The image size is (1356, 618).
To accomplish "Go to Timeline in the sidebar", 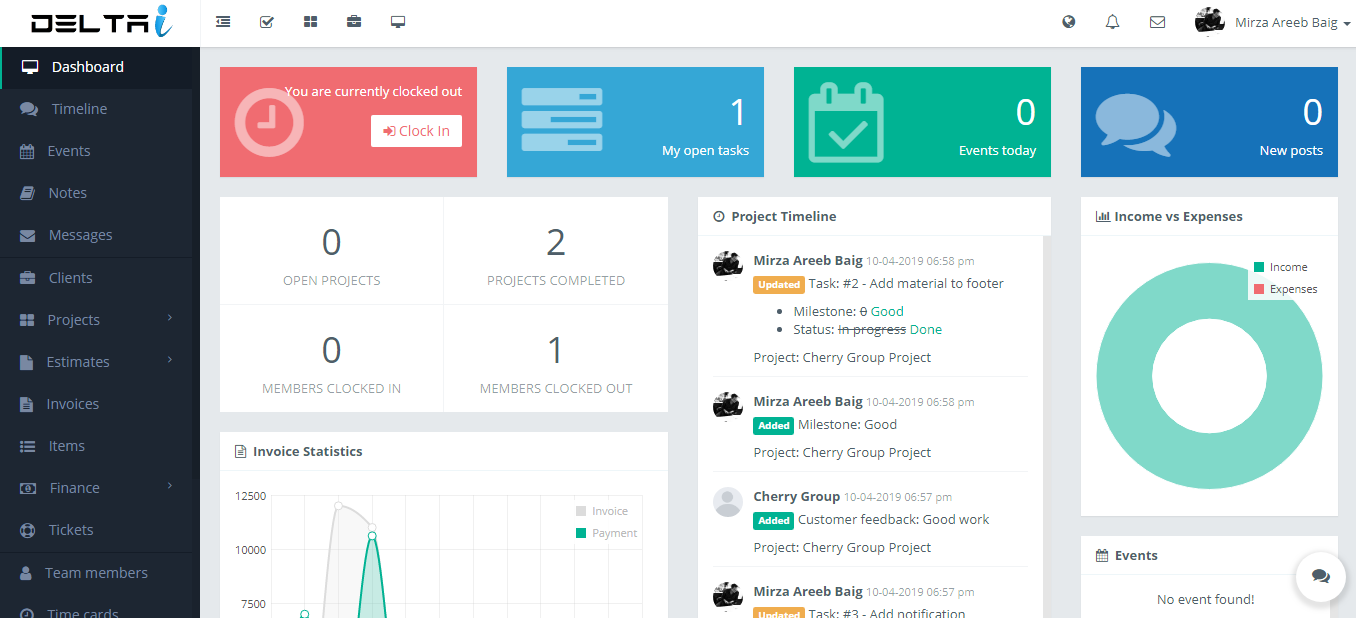I will point(79,109).
